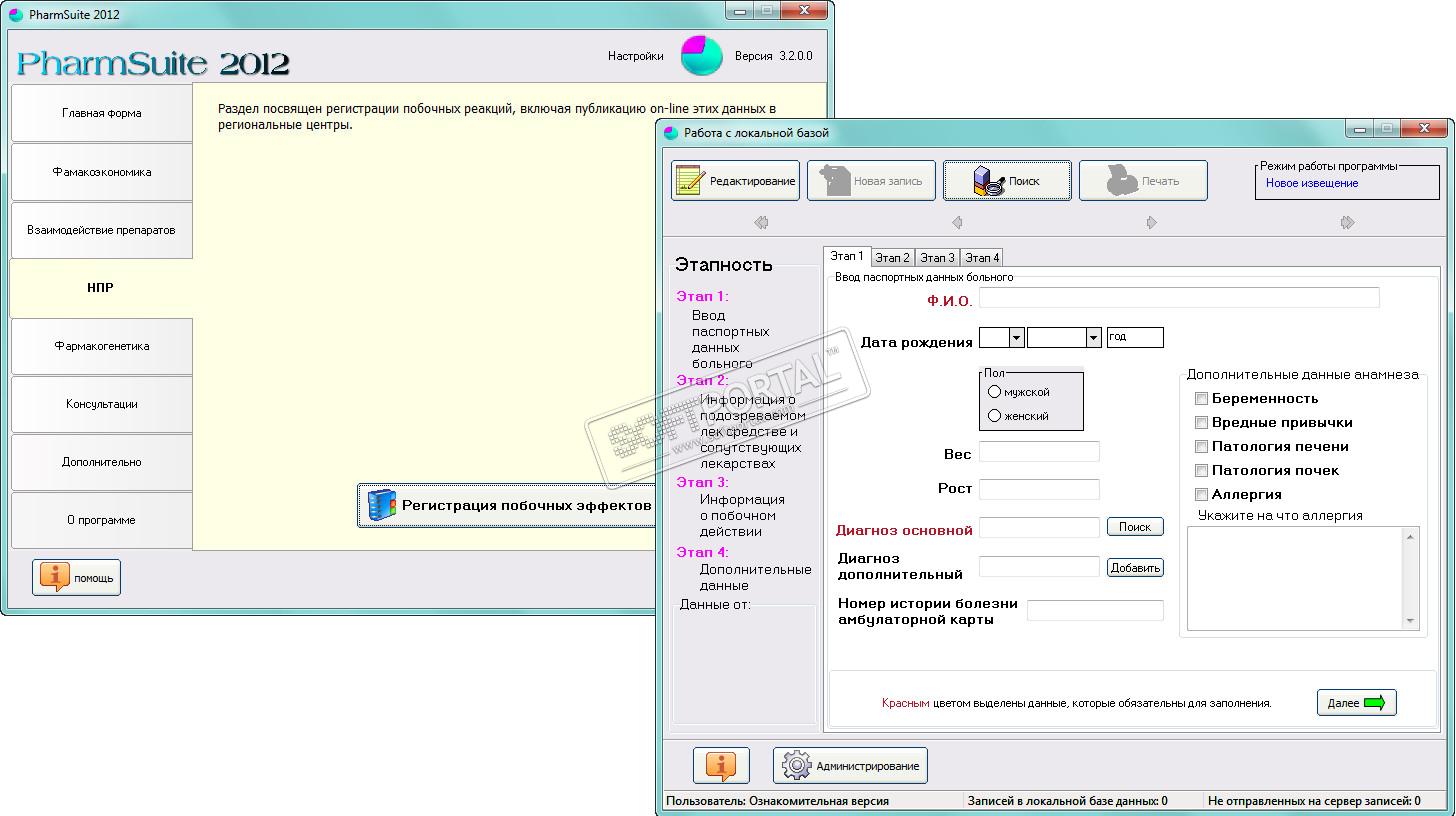The height and width of the screenshot is (816, 1456).
Task: Select мужской radio button
Action: [x=994, y=392]
